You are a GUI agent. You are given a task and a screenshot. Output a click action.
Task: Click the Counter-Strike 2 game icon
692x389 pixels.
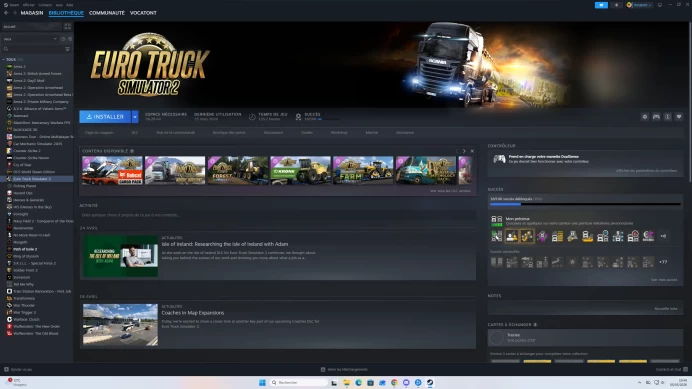click(x=9, y=151)
